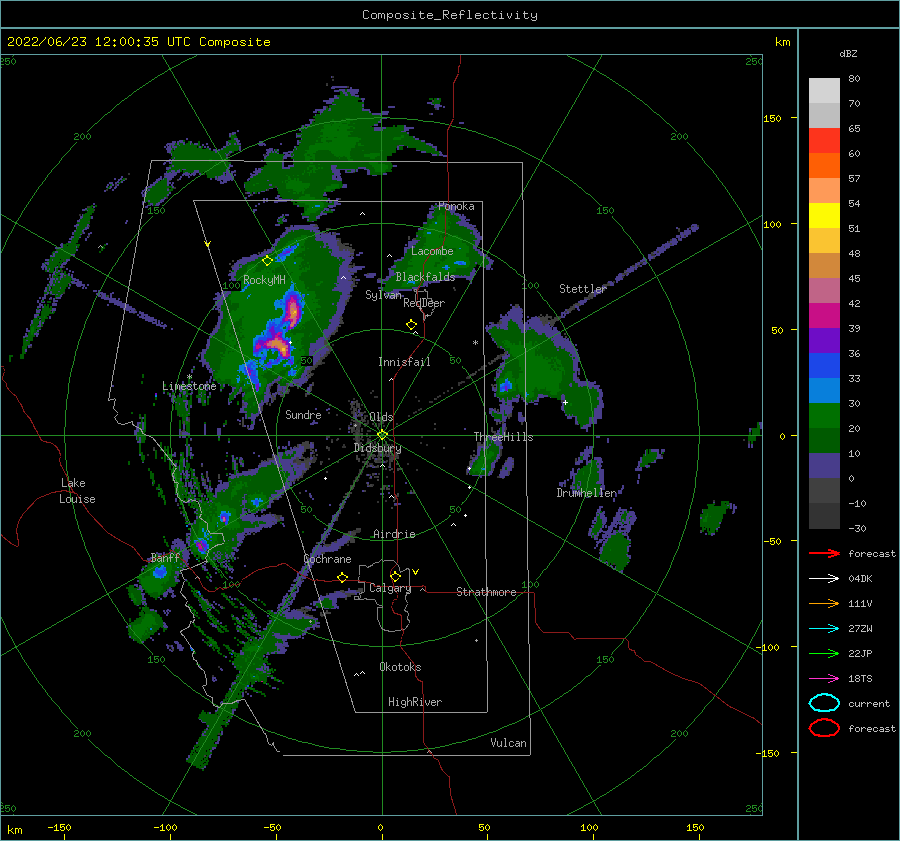Click the Drumheller city label
The image size is (900, 841).
click(587, 493)
